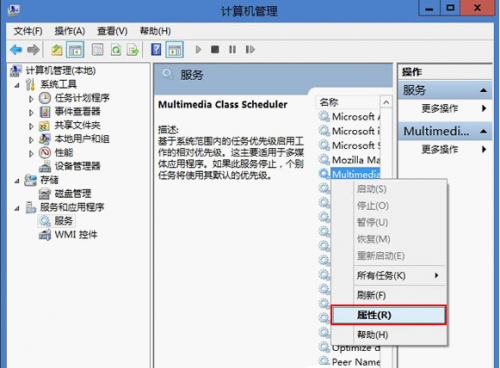500x368 pixels.
Task: Click the Multimedia Class Scheduler heading
Action: pyautogui.click(x=223, y=105)
